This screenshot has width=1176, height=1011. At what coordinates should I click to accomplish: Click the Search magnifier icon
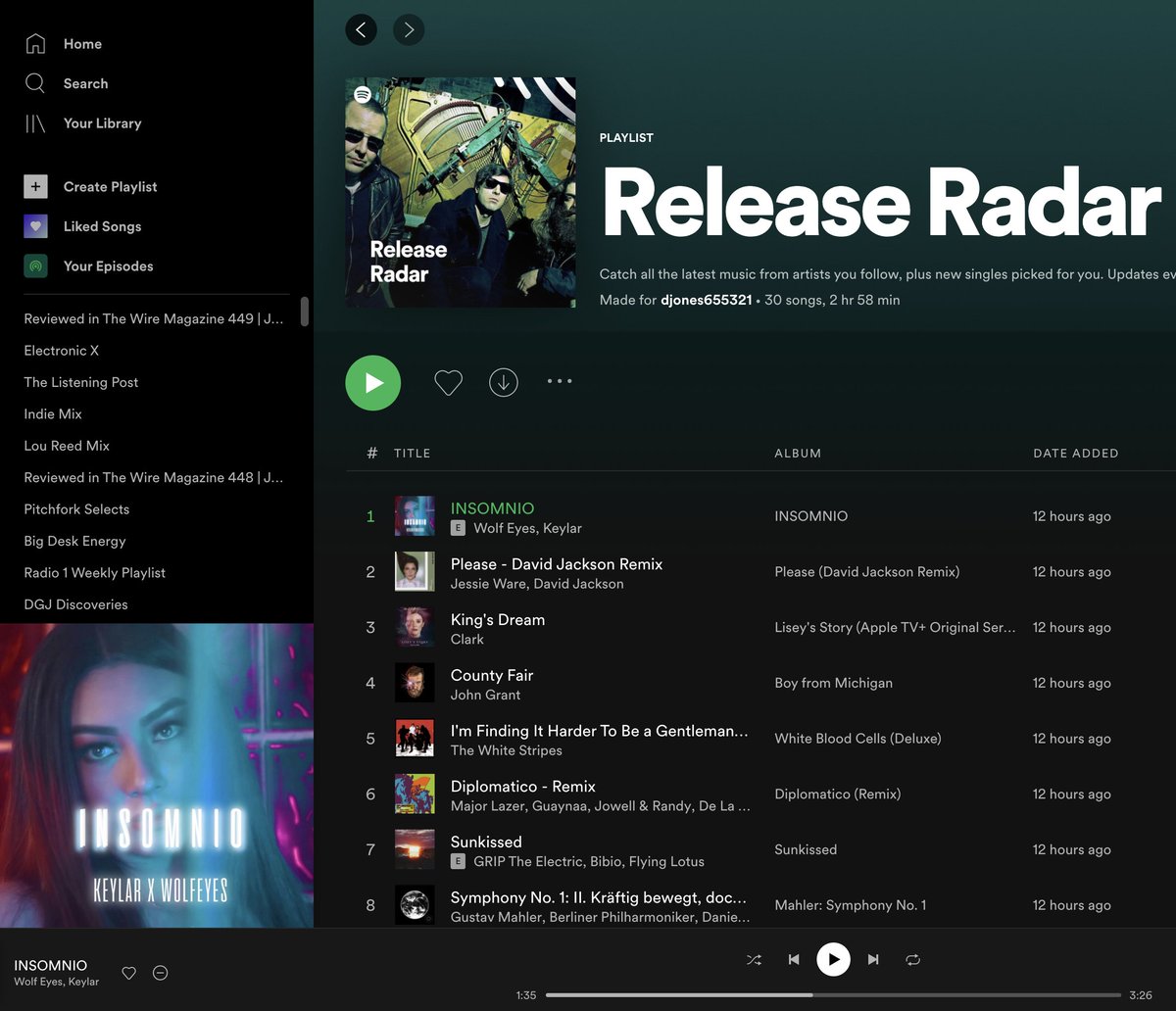tap(35, 83)
